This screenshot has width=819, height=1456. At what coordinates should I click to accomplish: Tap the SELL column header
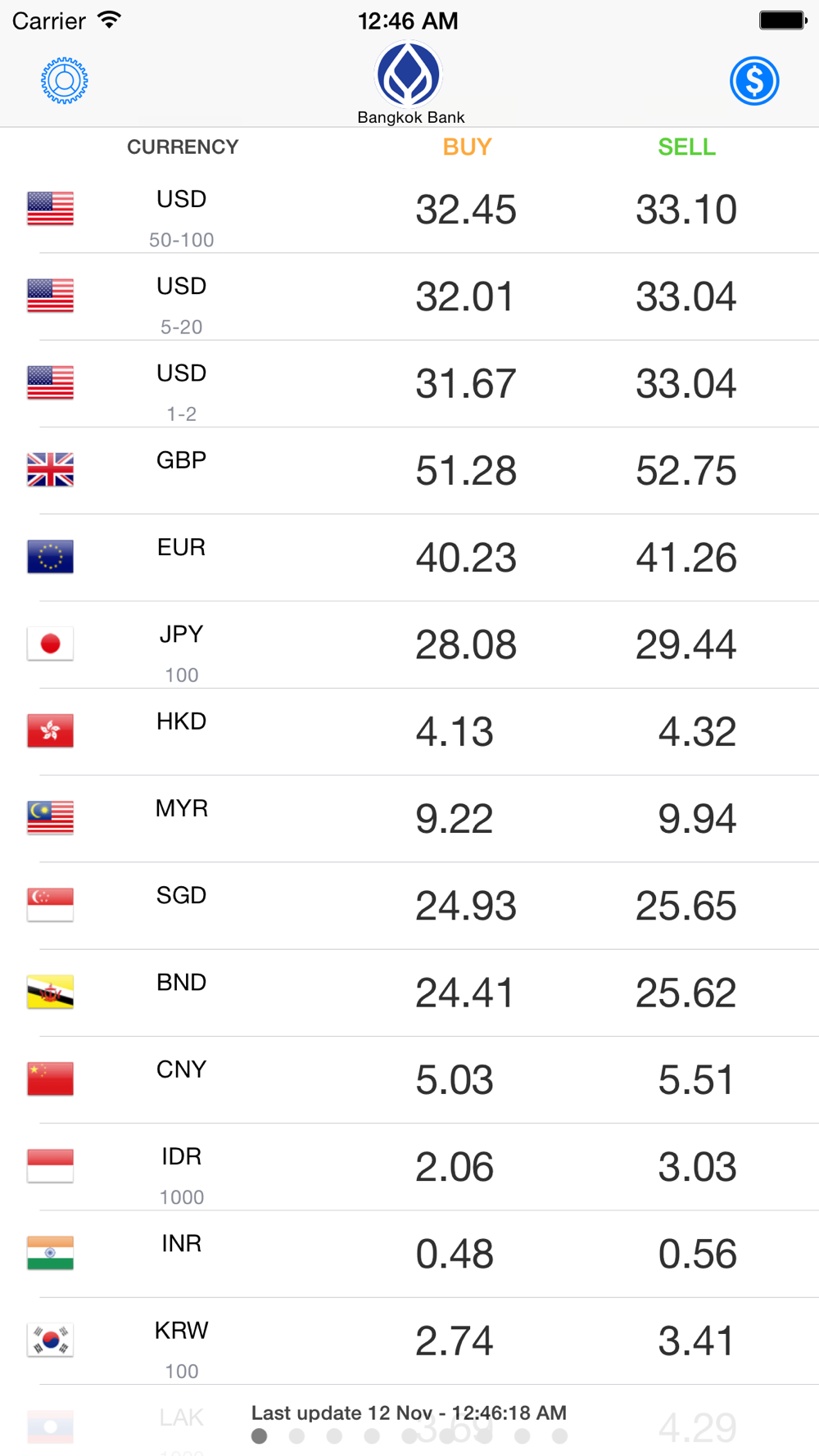pos(686,147)
